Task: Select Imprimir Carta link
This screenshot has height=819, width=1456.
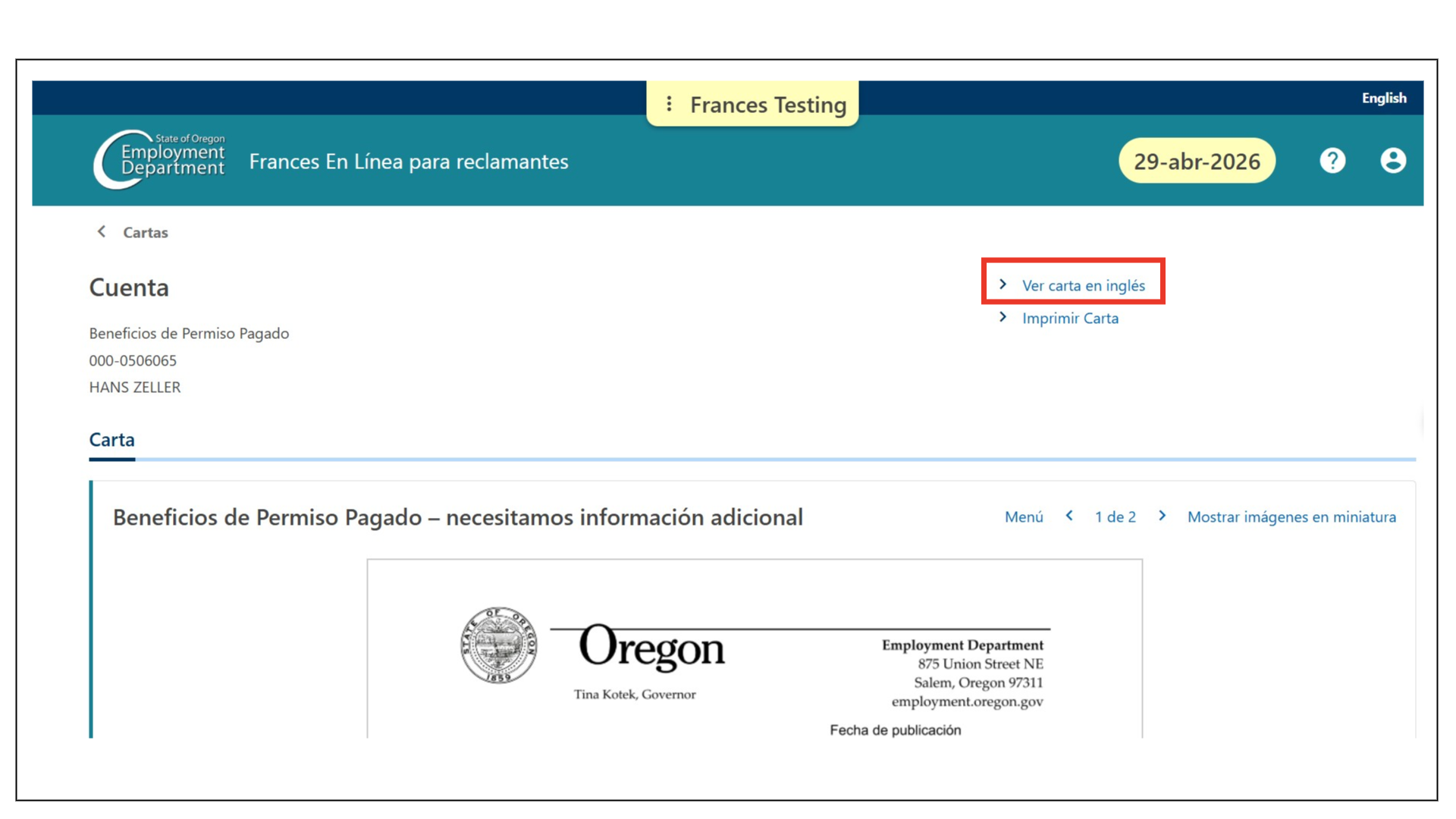Action: 1070,318
